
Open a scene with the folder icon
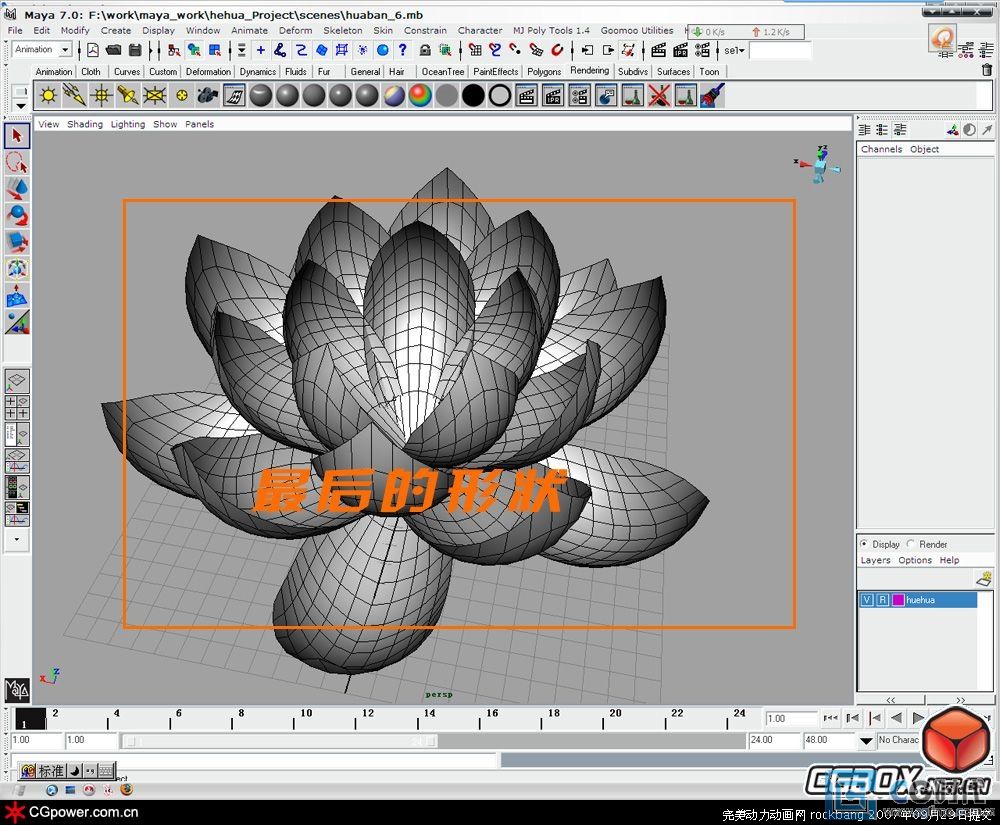[114, 50]
